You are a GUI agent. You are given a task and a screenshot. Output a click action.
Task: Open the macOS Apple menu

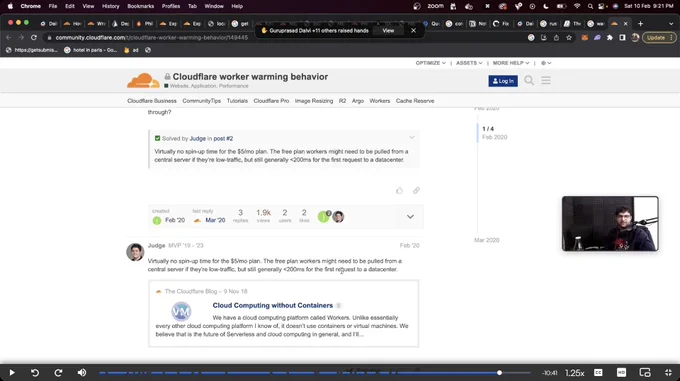(10, 6)
